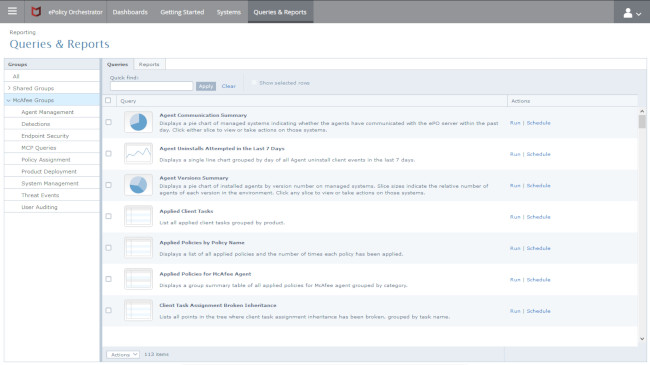Expand the Shared Groups tree node
650x365 pixels.
tap(9, 88)
